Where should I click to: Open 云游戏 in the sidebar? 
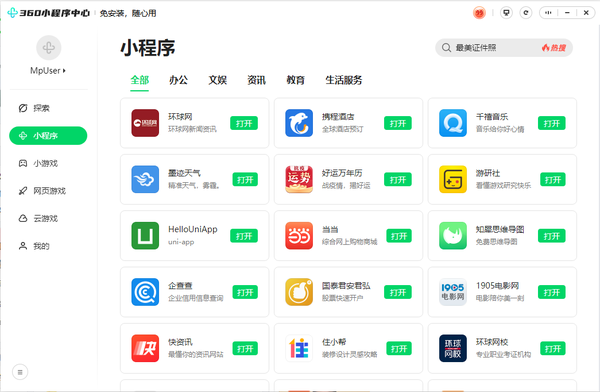click(48, 218)
